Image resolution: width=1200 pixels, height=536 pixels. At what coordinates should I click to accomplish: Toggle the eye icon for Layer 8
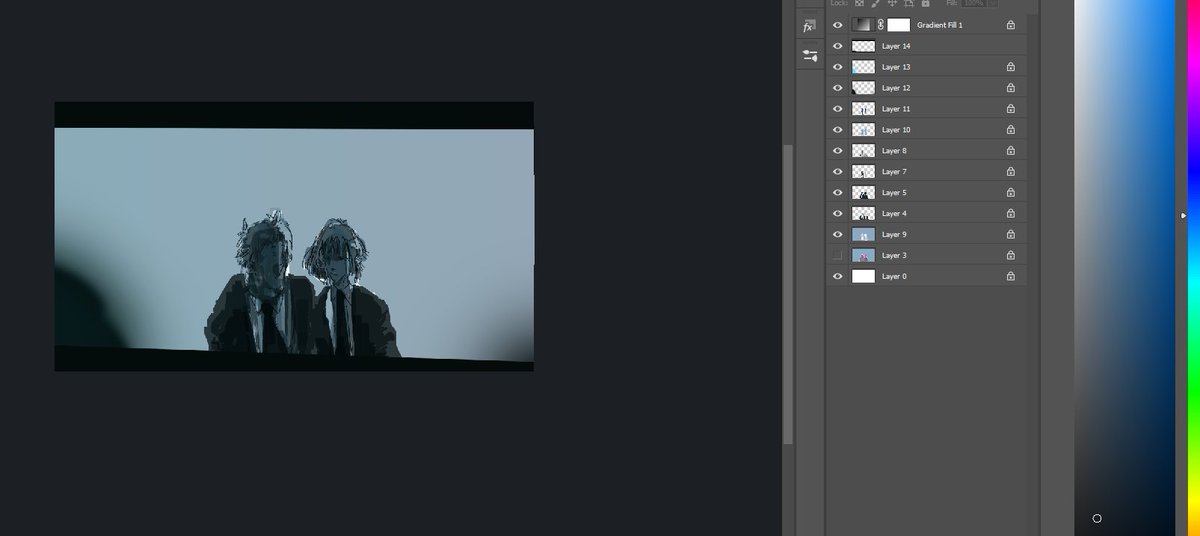(838, 151)
